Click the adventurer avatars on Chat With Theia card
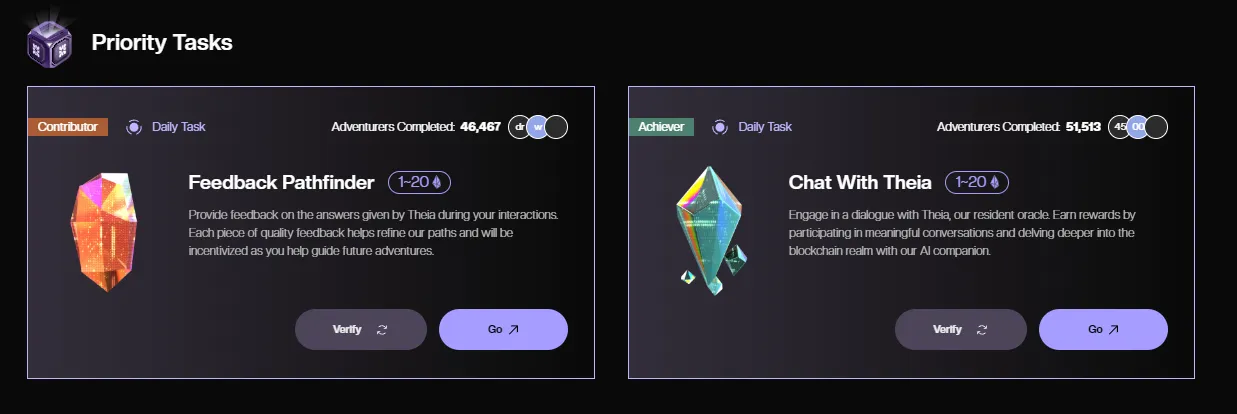 click(x=1138, y=127)
